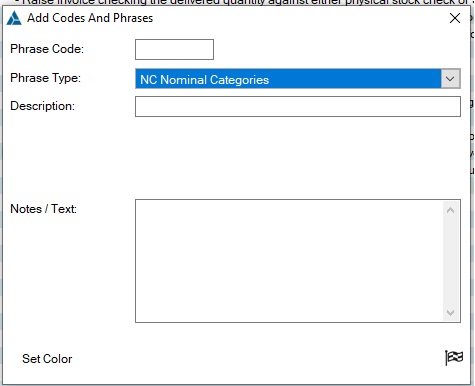Click the blue triangle app logo
The height and width of the screenshot is (386, 475).
click(x=14, y=18)
